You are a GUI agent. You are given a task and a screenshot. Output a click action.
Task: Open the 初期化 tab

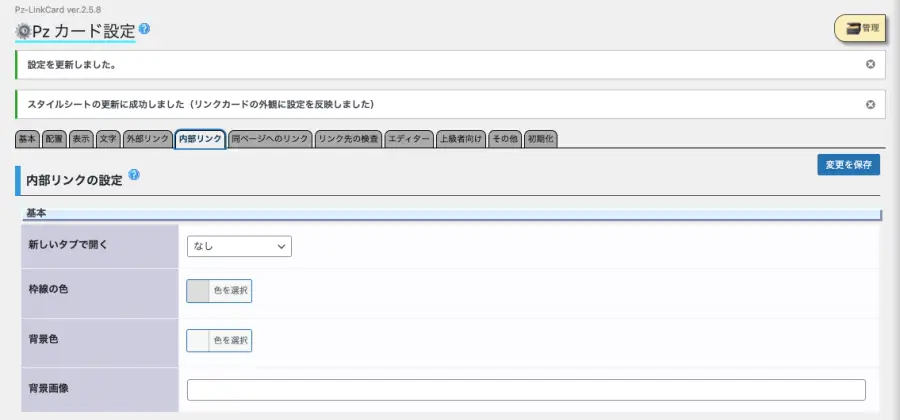[540, 139]
